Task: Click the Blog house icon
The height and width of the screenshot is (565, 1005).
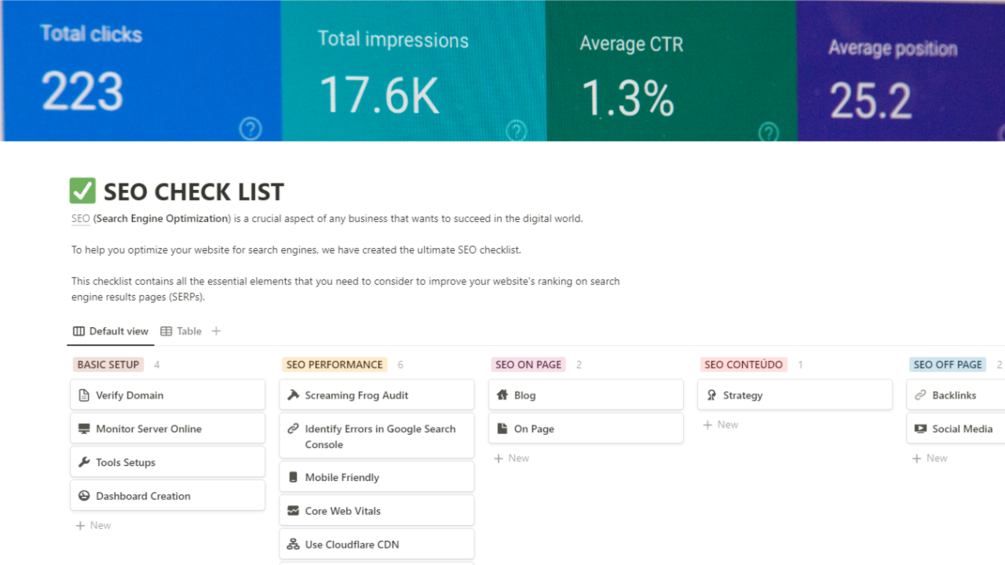Action: click(502, 395)
